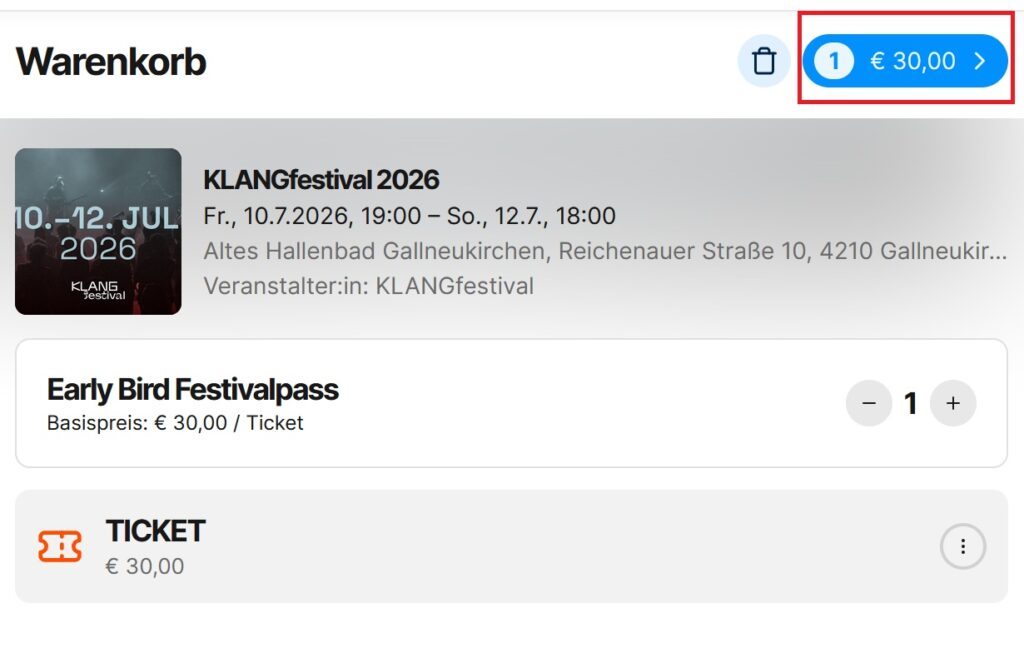The image size is (1024, 648).
Task: Open the three-dot options menu for TICKET
Action: tap(963, 546)
